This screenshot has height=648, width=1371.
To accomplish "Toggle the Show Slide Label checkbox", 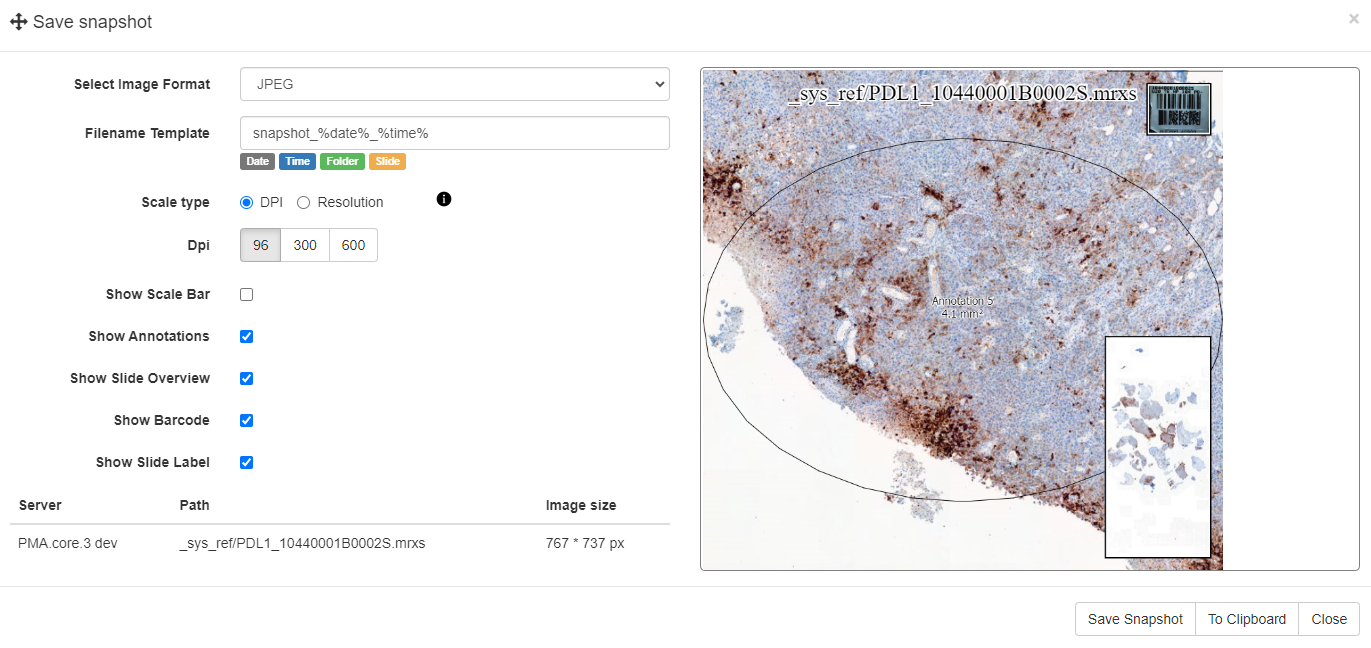I will 247,462.
